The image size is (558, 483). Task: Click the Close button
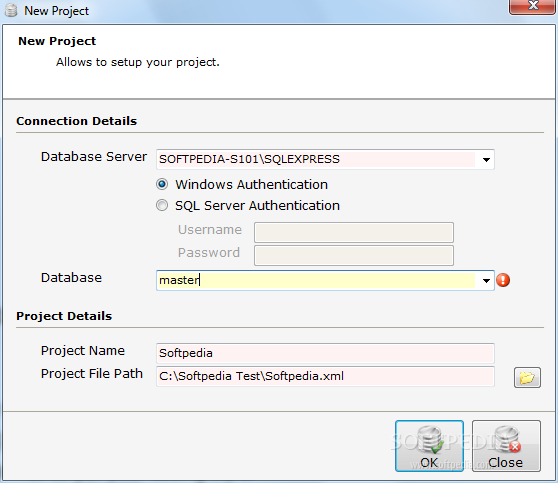click(506, 446)
